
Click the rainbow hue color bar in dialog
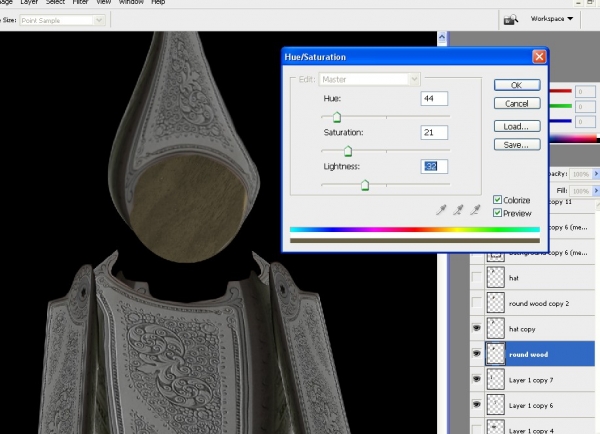[x=415, y=230]
